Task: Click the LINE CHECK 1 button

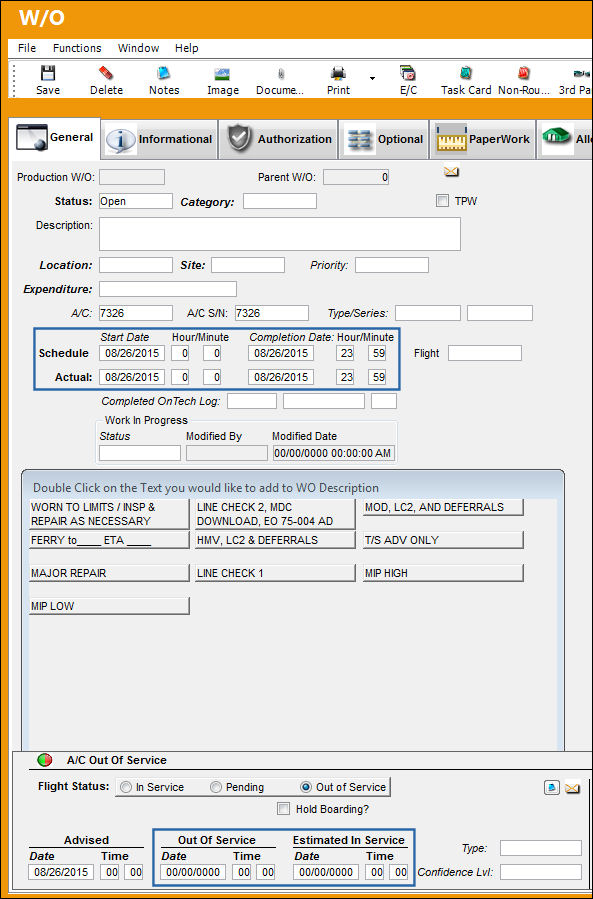Action: (275, 573)
